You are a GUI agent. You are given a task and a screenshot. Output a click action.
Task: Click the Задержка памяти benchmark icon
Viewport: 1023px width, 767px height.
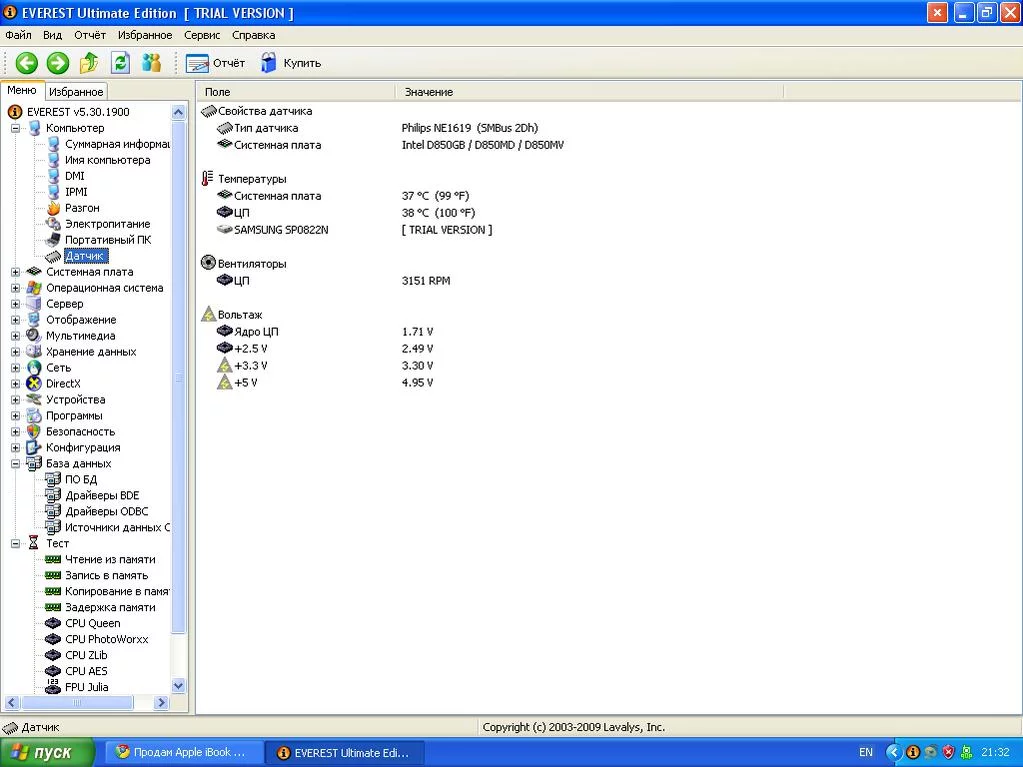tap(53, 607)
